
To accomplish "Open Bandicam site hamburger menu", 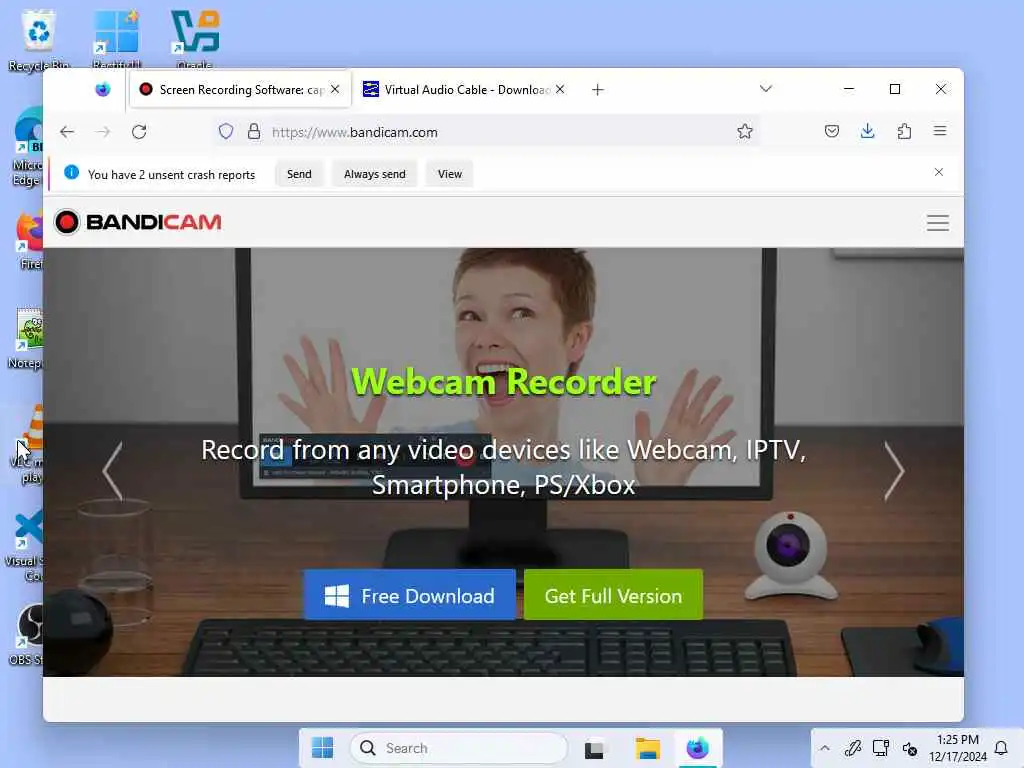I will pyautogui.click(x=938, y=223).
